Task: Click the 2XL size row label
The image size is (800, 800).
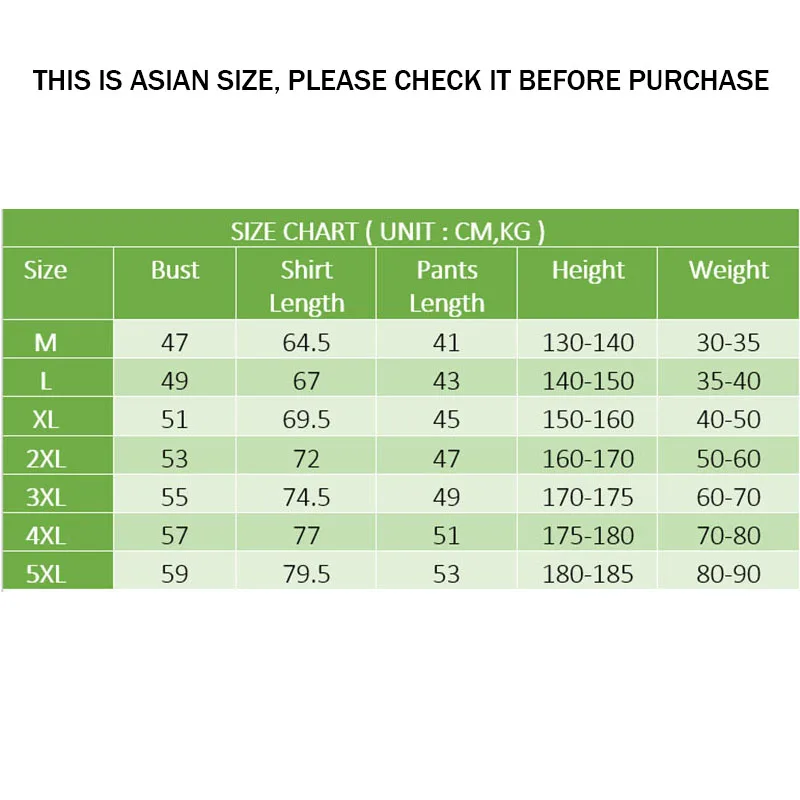Action: tap(46, 459)
